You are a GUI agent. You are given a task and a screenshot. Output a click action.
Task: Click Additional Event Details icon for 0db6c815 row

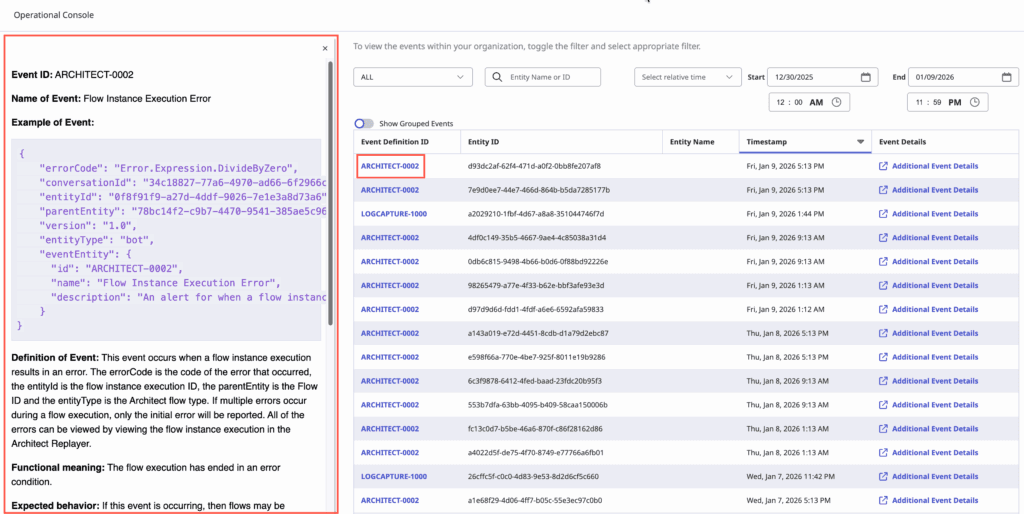click(883, 261)
